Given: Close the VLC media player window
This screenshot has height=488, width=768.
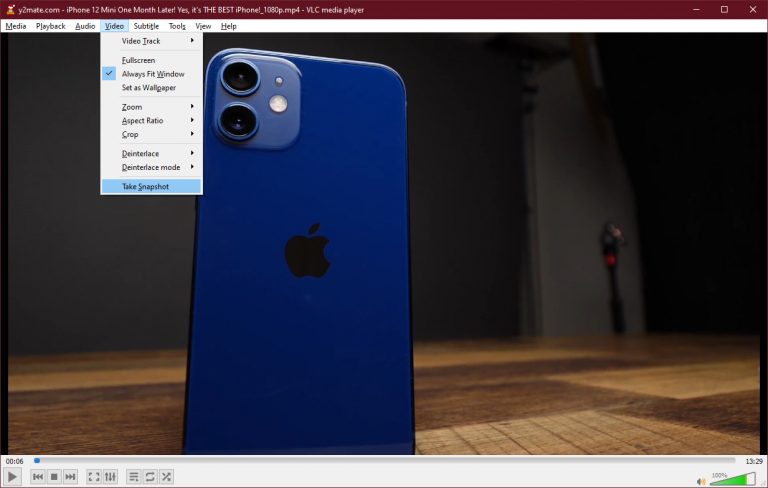Looking at the screenshot, I should tap(753, 9).
